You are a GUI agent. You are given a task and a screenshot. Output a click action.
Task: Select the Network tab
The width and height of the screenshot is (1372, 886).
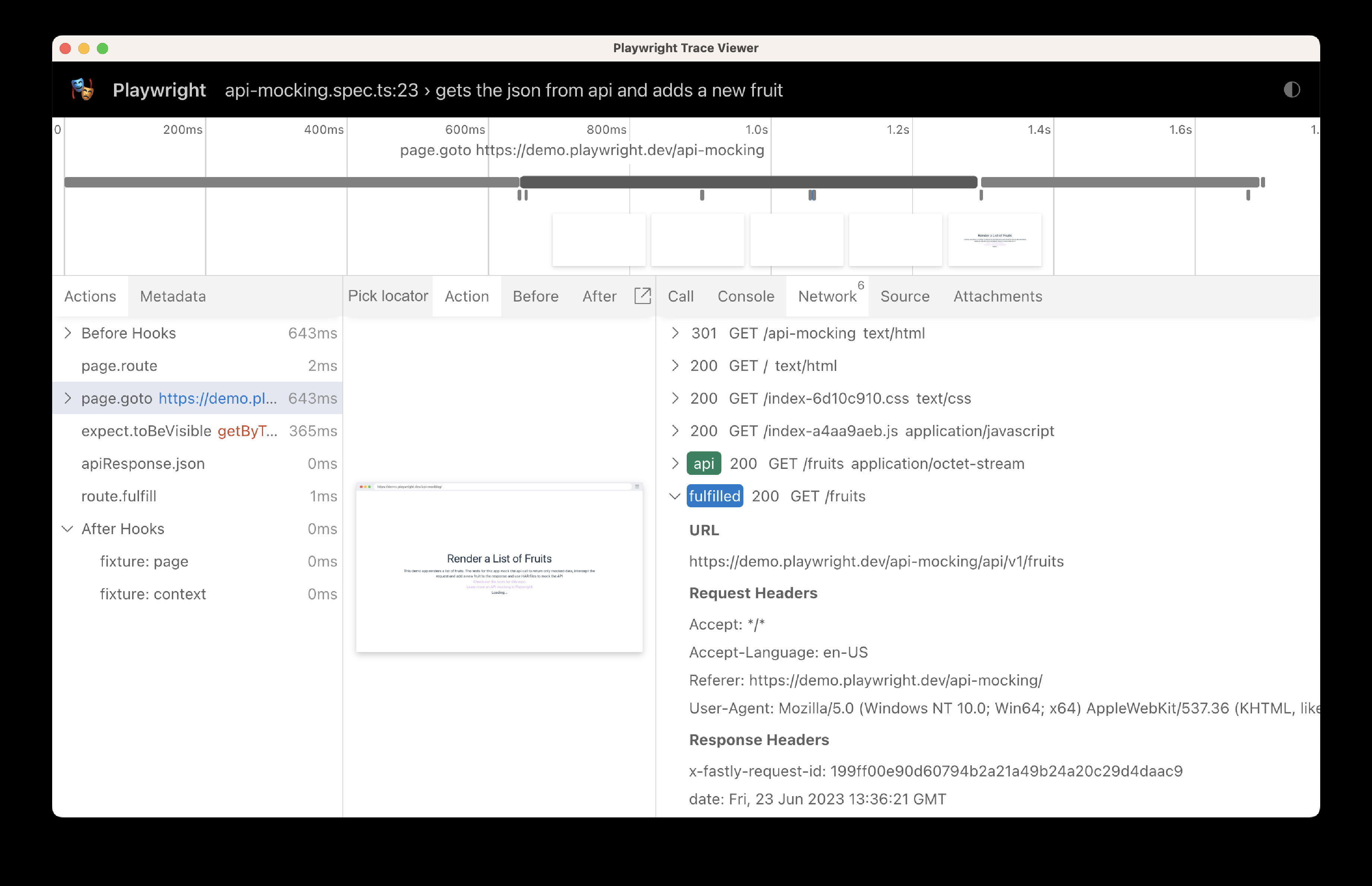(828, 296)
